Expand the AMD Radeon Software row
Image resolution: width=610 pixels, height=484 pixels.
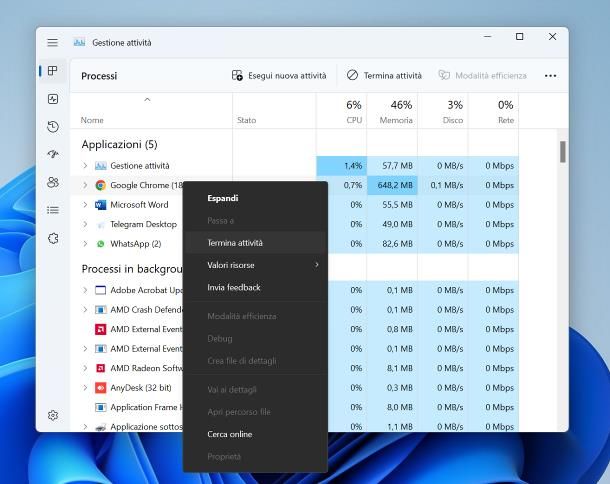(85, 368)
